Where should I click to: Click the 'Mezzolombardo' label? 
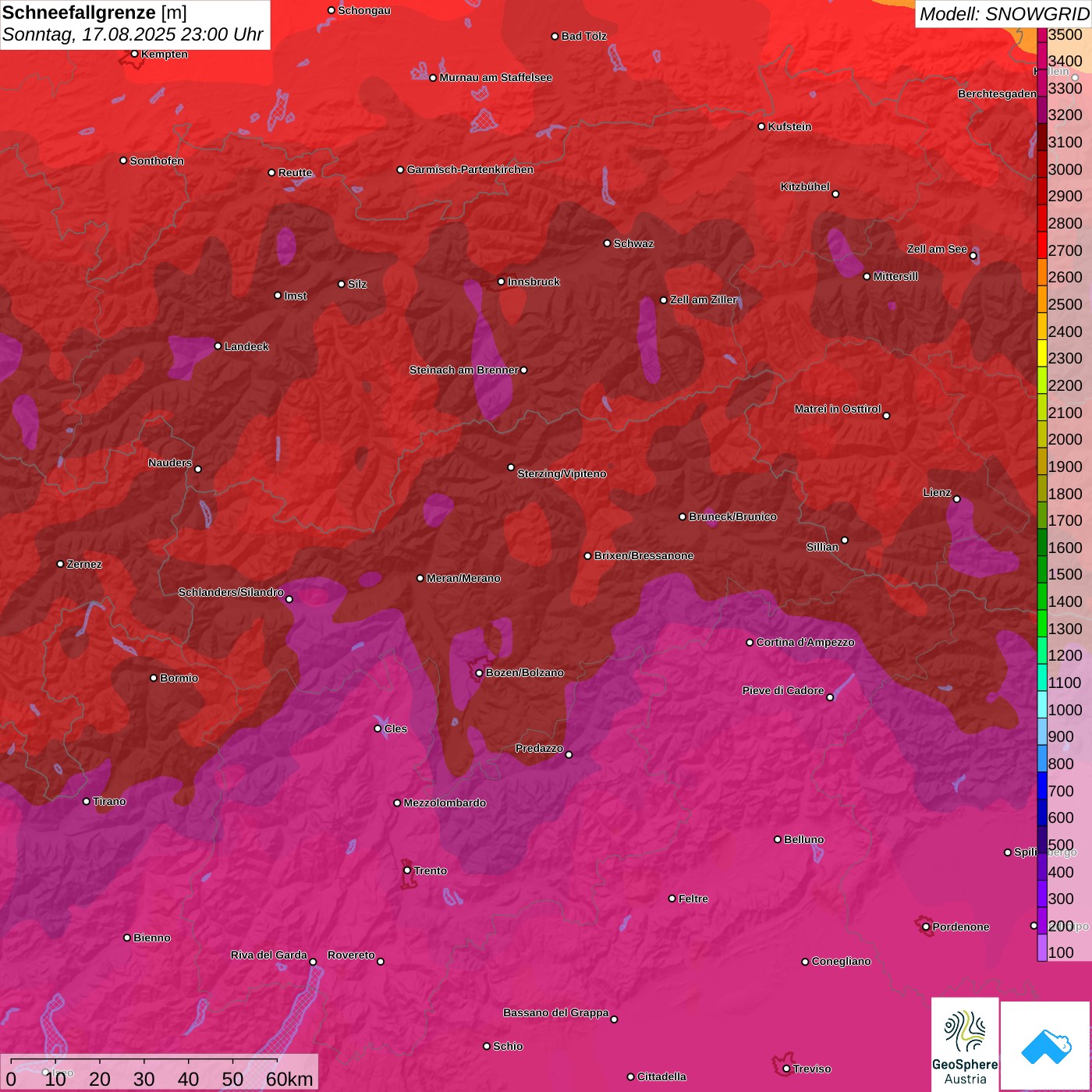(x=445, y=803)
